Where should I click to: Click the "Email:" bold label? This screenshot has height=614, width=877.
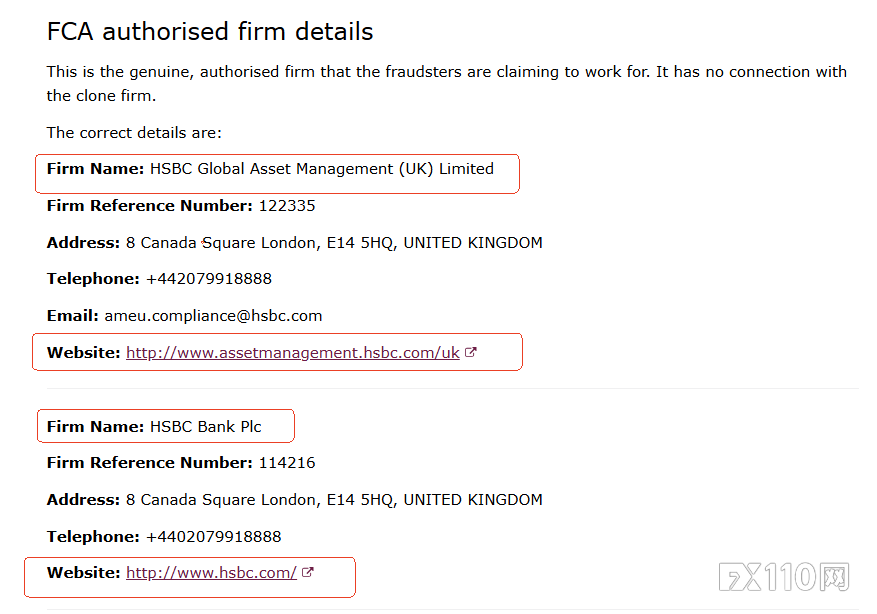pos(73,316)
